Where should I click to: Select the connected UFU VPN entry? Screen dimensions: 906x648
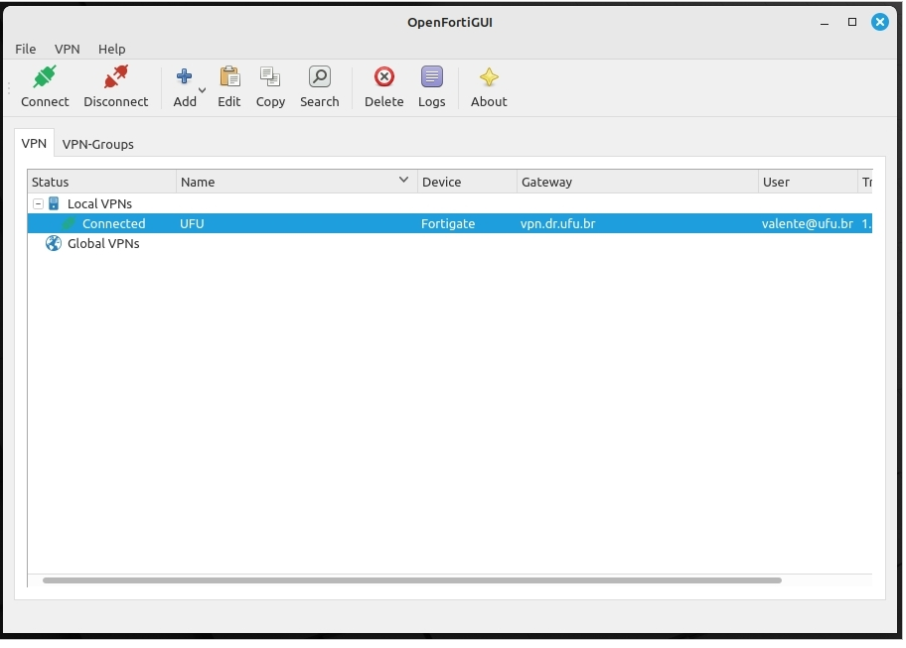point(300,223)
